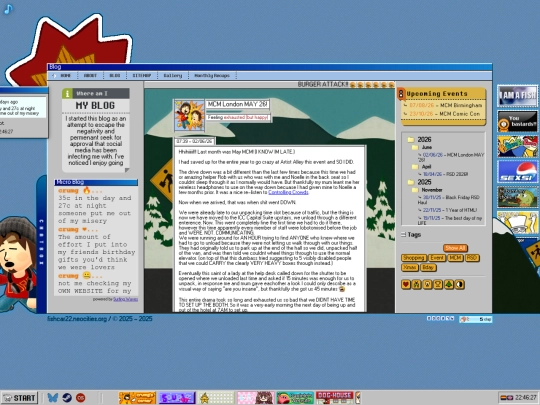This screenshot has height=405, width=540.
Task: Open the 22/11/25 1 Year of HTML post
Action: click(x=449, y=210)
